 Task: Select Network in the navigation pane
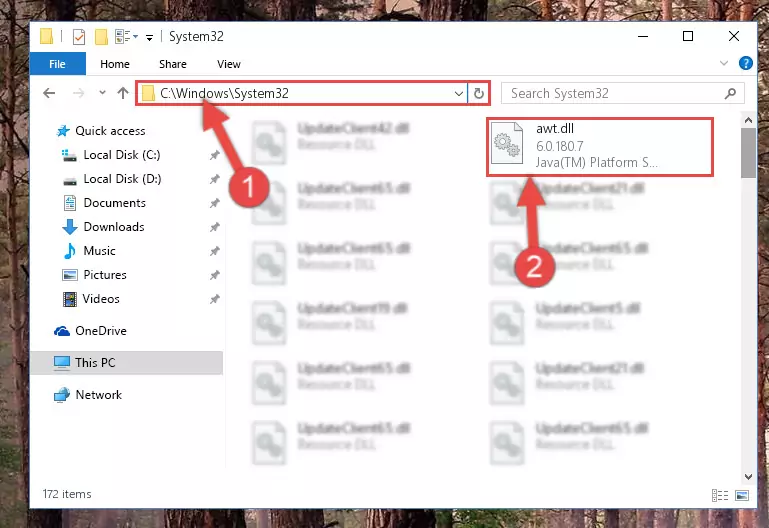(99, 395)
